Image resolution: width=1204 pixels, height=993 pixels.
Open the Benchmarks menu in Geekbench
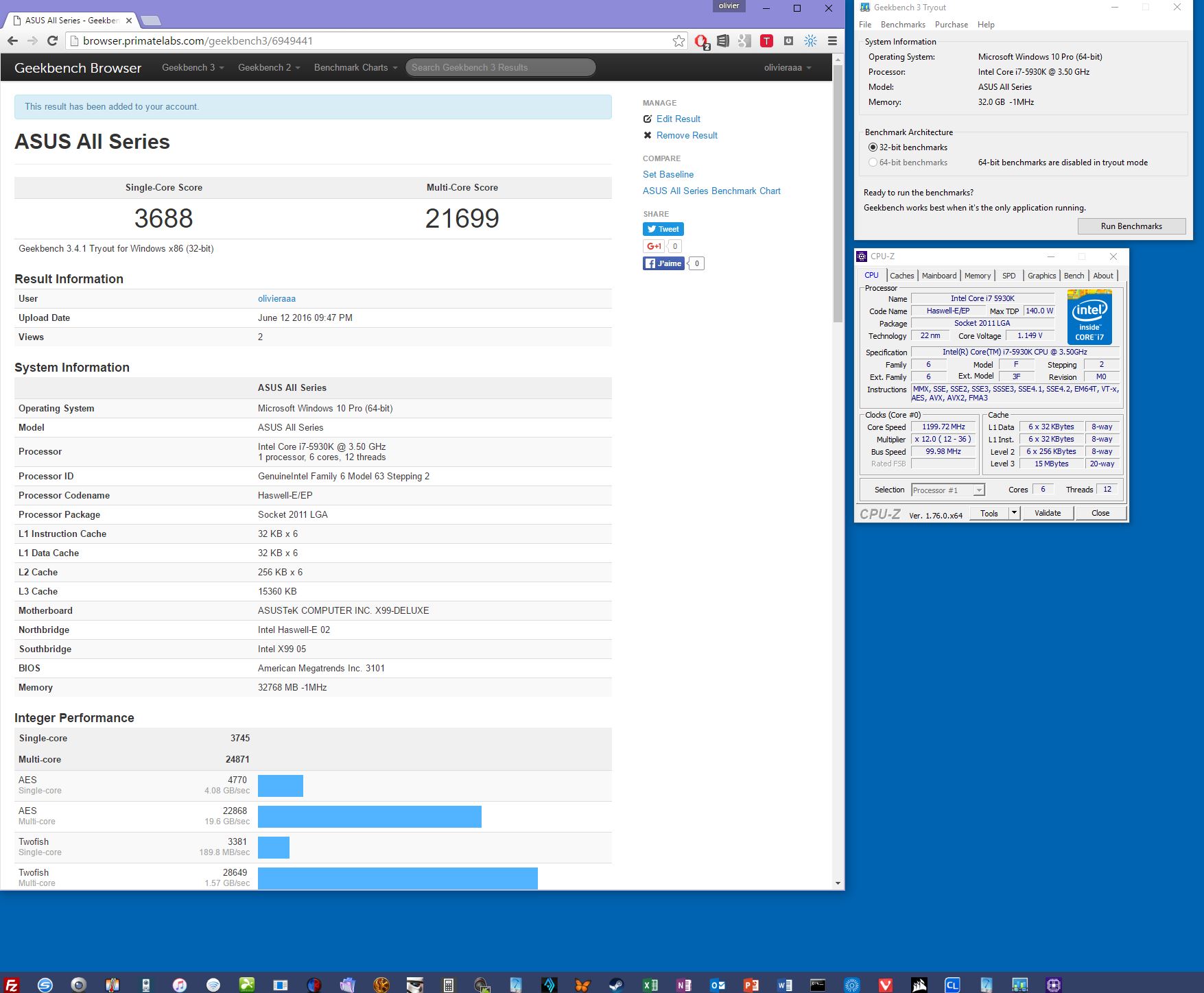[x=903, y=25]
